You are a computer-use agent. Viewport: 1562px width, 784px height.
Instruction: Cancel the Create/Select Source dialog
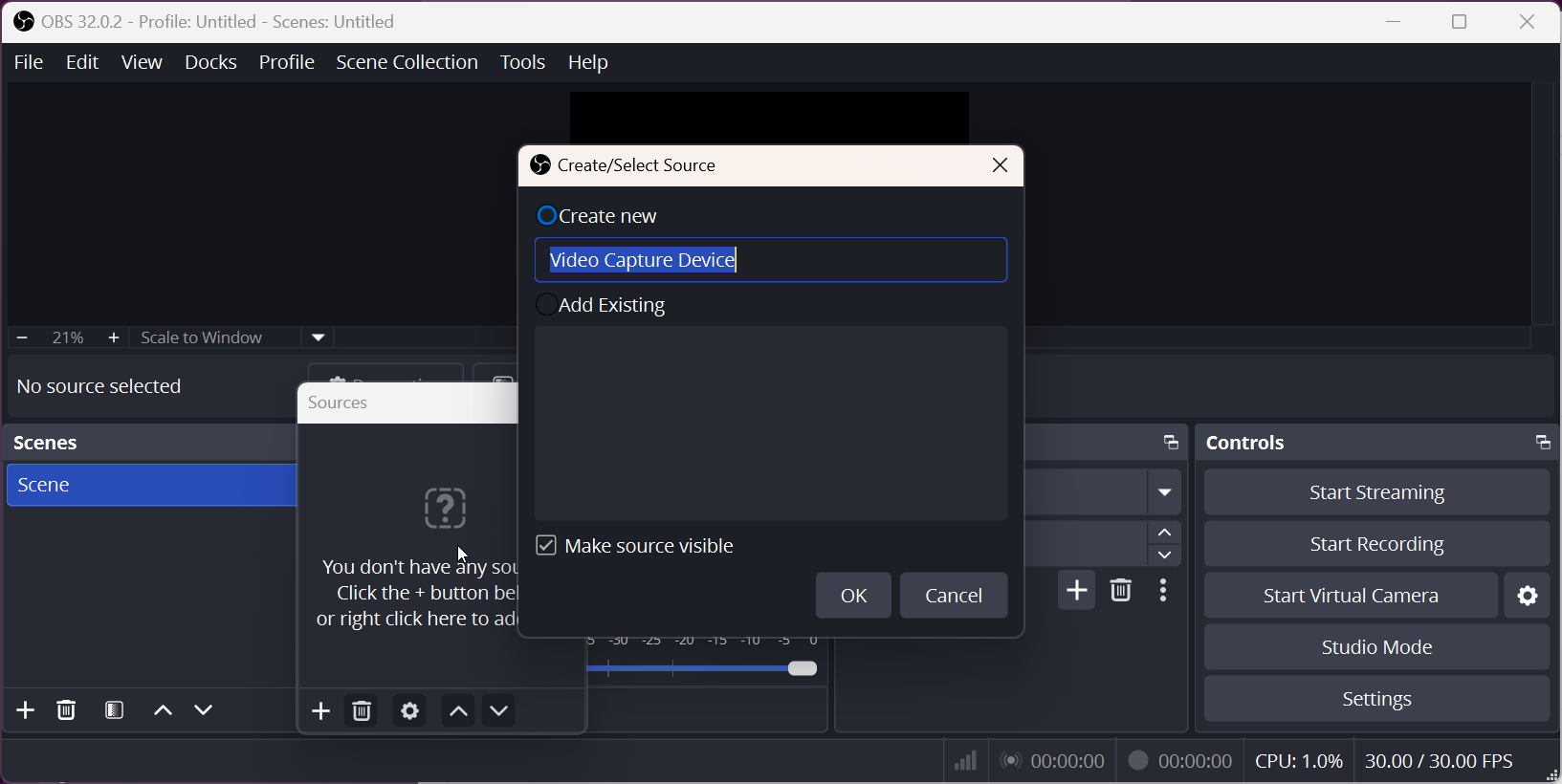[954, 596]
